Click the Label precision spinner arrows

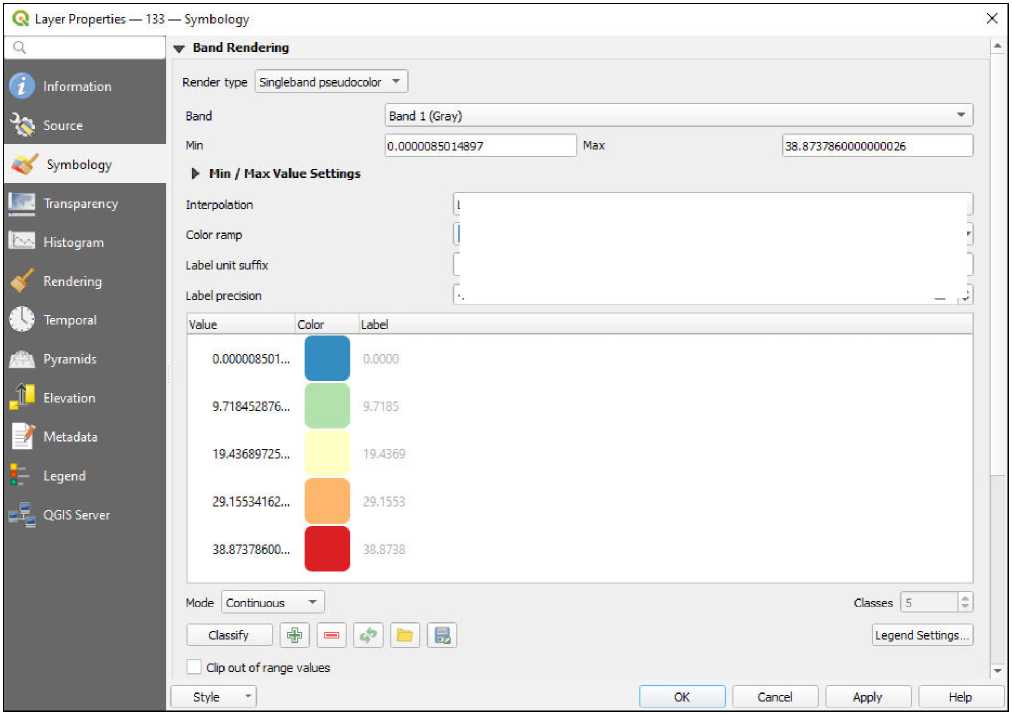tap(966, 296)
